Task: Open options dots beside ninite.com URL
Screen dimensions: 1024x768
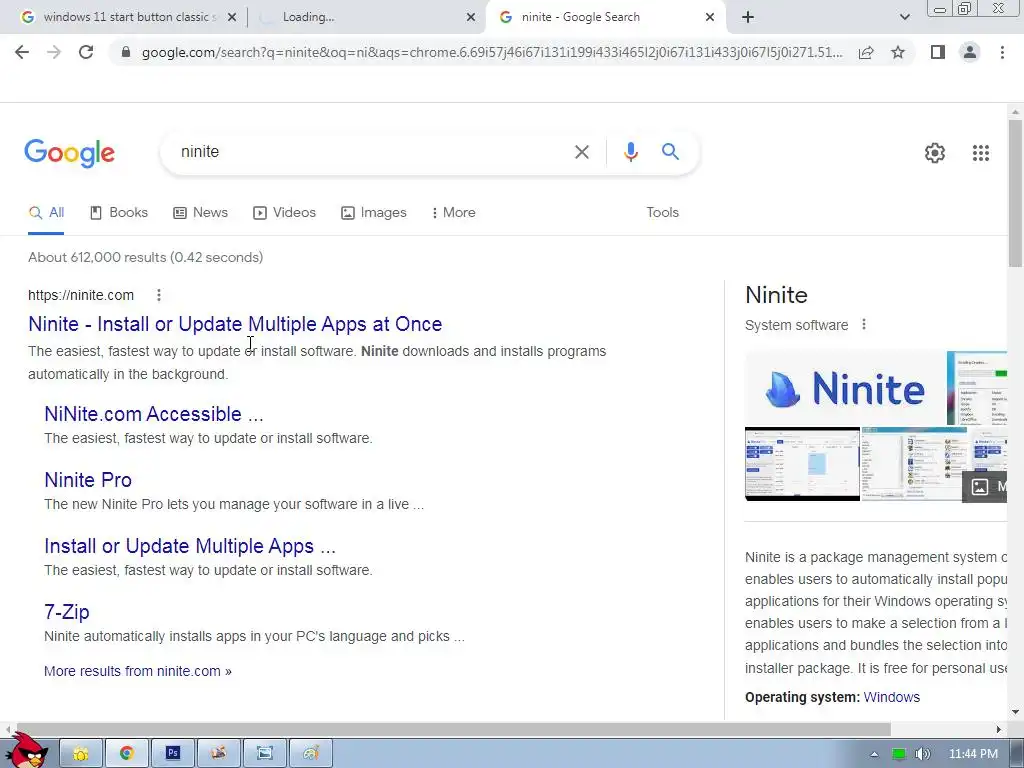Action: coord(159,295)
